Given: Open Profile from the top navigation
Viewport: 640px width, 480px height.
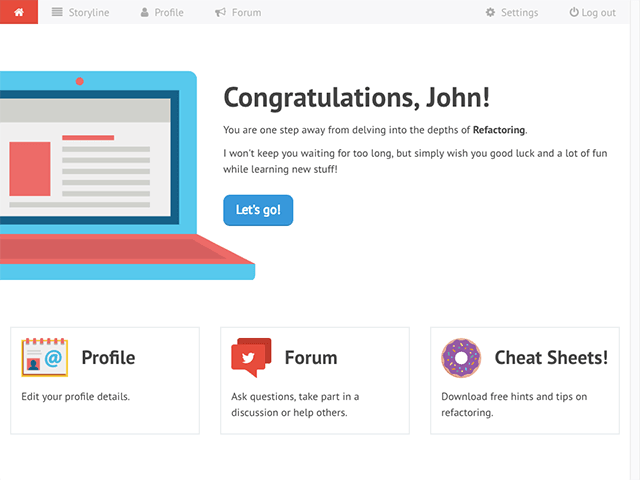Looking at the screenshot, I should tap(162, 13).
